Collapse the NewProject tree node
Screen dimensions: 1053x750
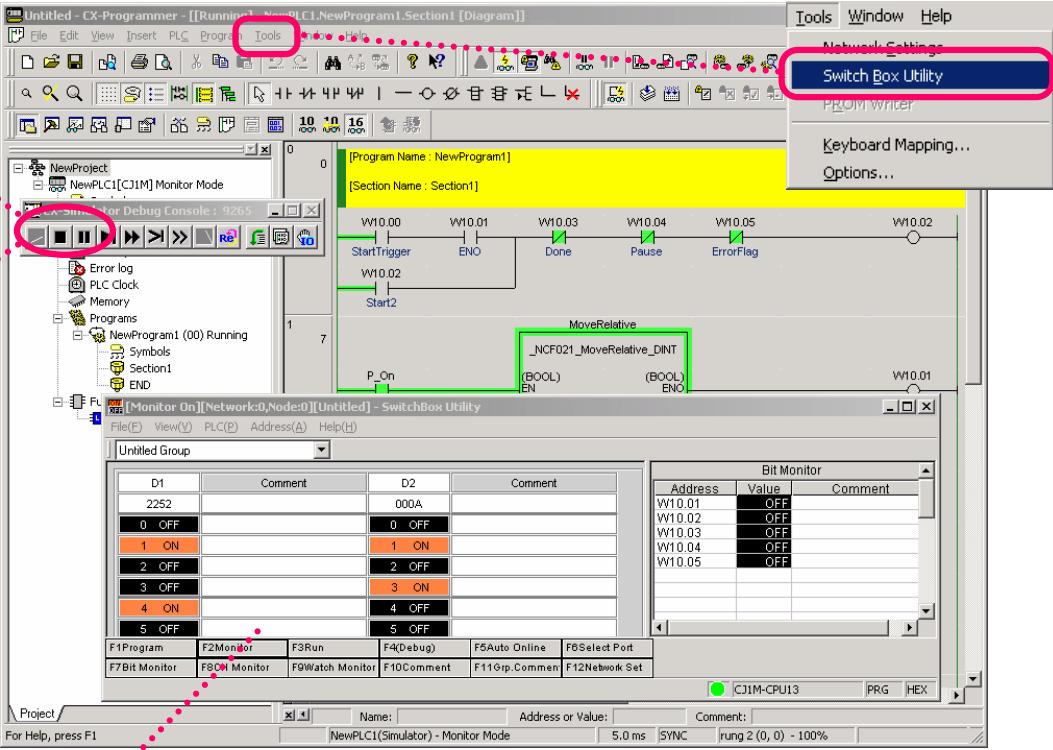pyautogui.click(x=19, y=168)
